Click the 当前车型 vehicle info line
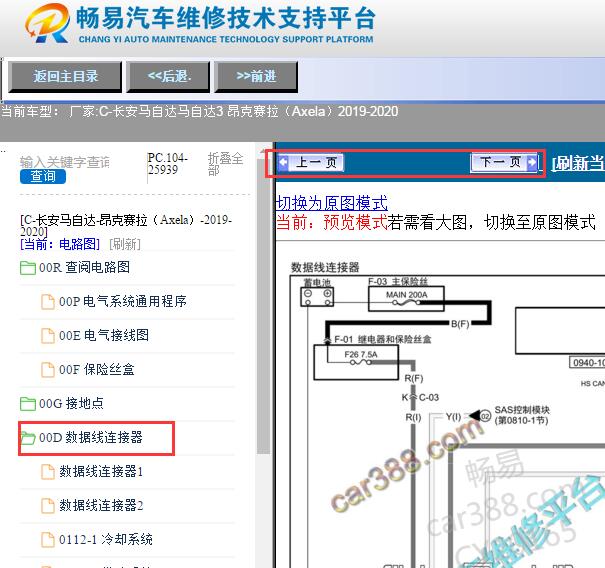 [199, 112]
